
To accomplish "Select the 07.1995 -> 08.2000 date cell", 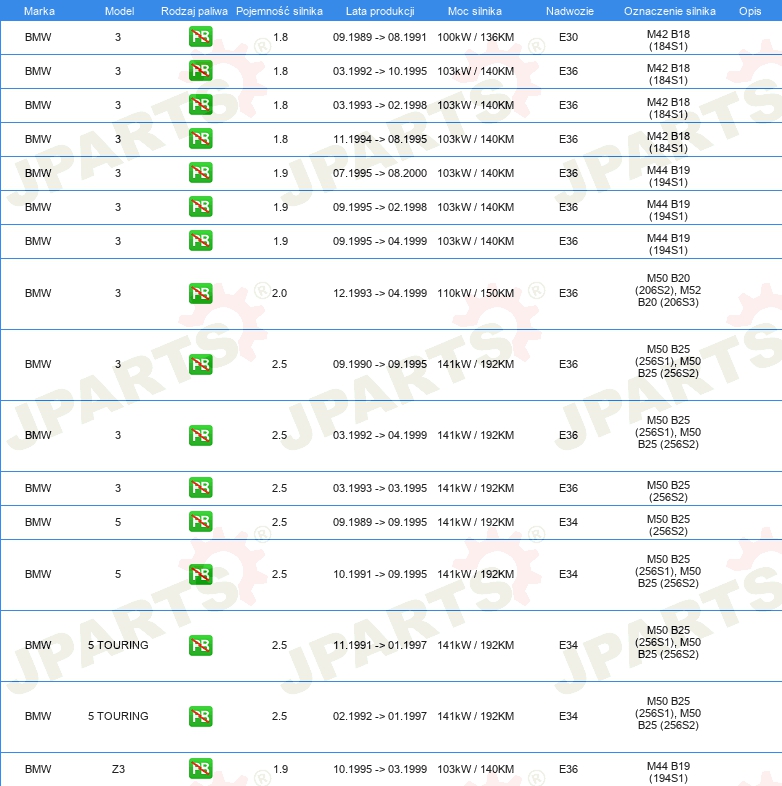I will (379, 173).
